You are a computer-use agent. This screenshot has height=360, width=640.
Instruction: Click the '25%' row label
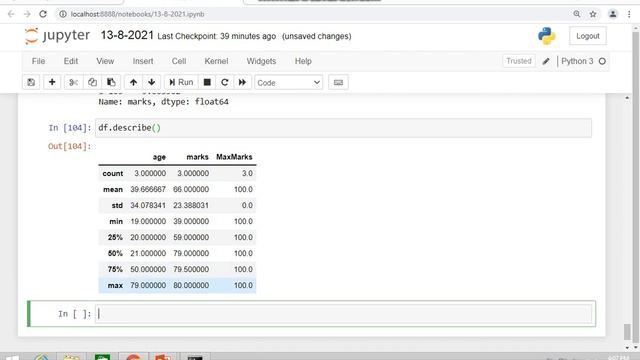[115, 237]
